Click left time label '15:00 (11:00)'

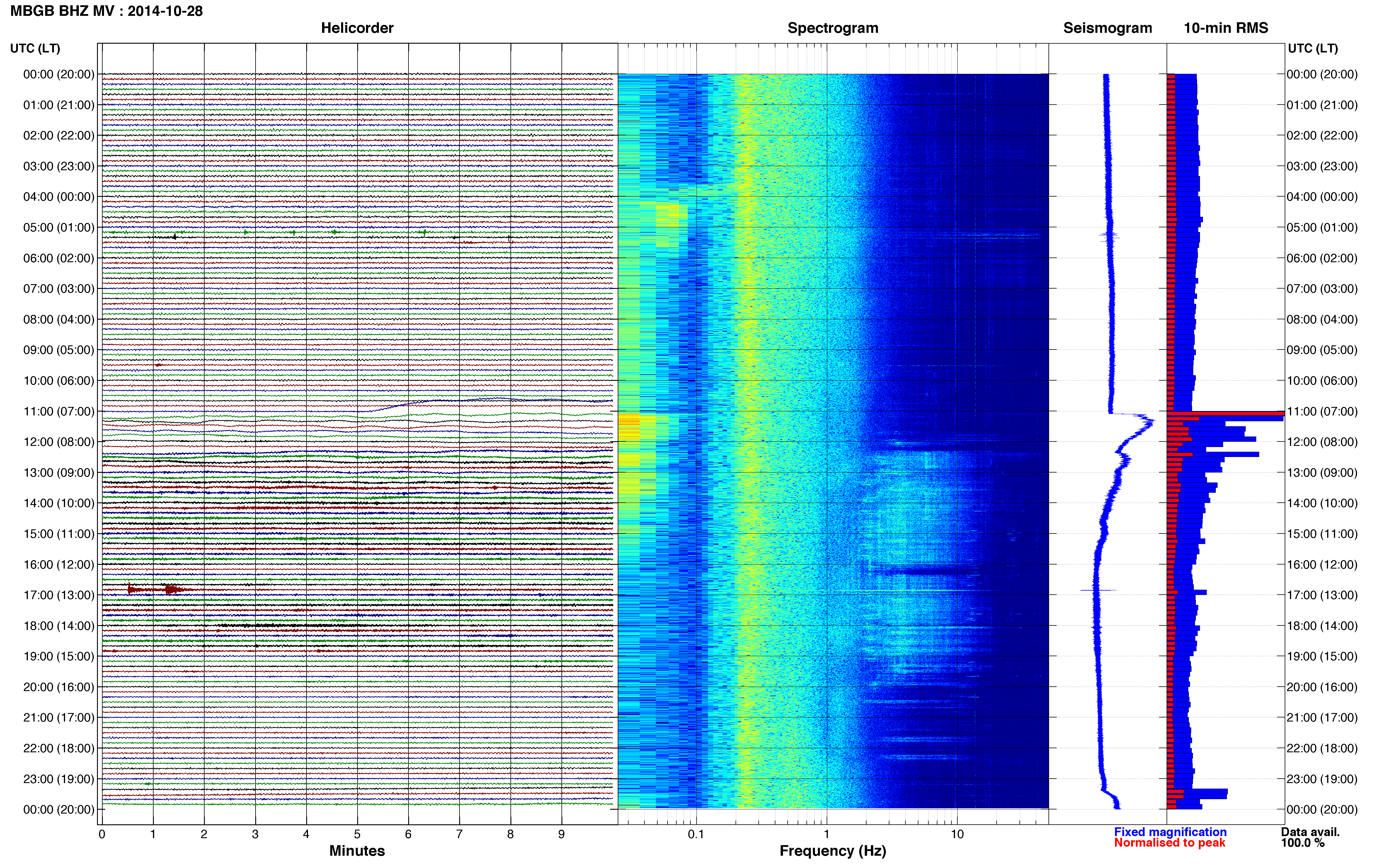pos(59,534)
